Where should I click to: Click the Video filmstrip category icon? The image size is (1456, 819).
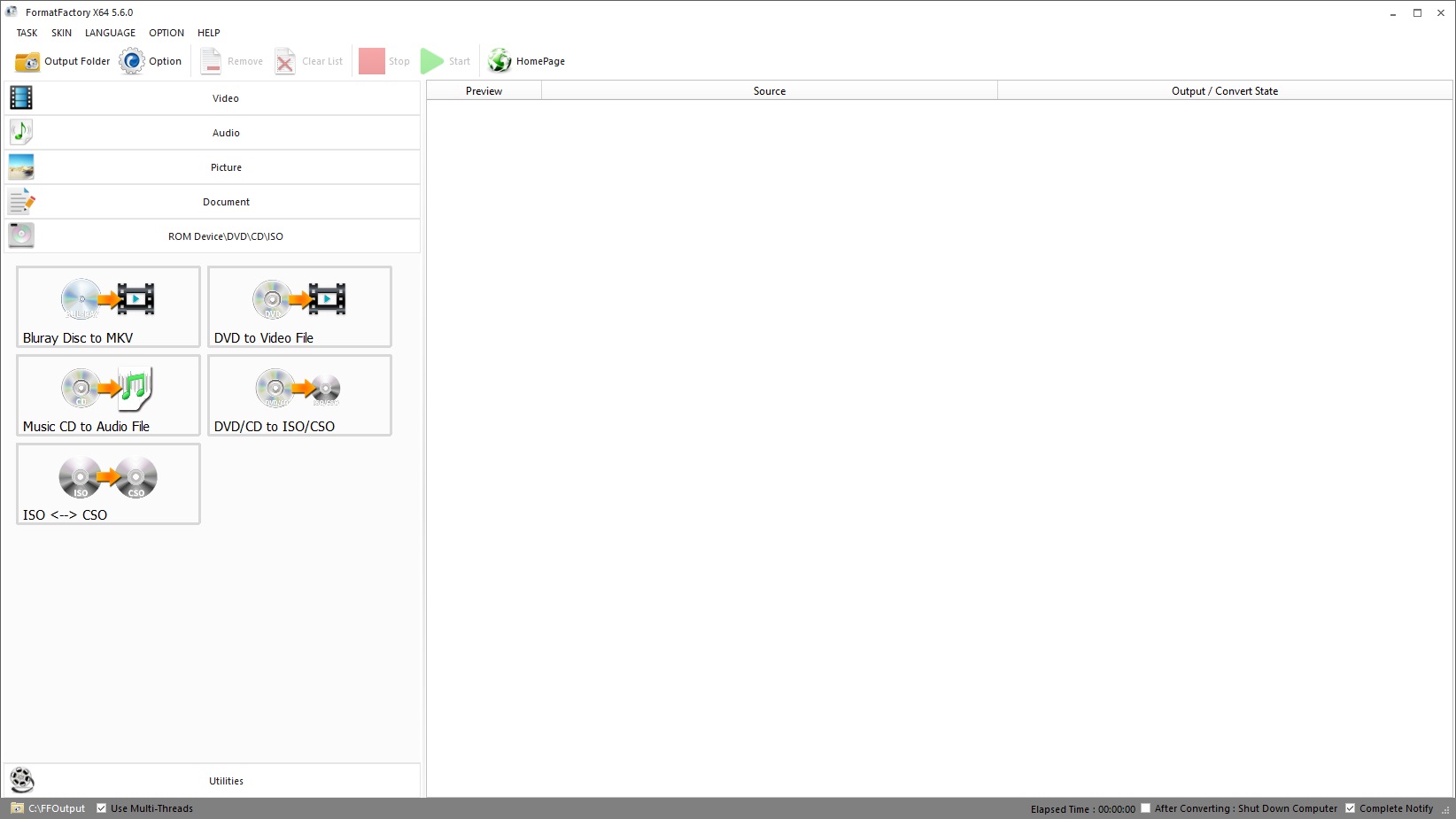point(21,97)
